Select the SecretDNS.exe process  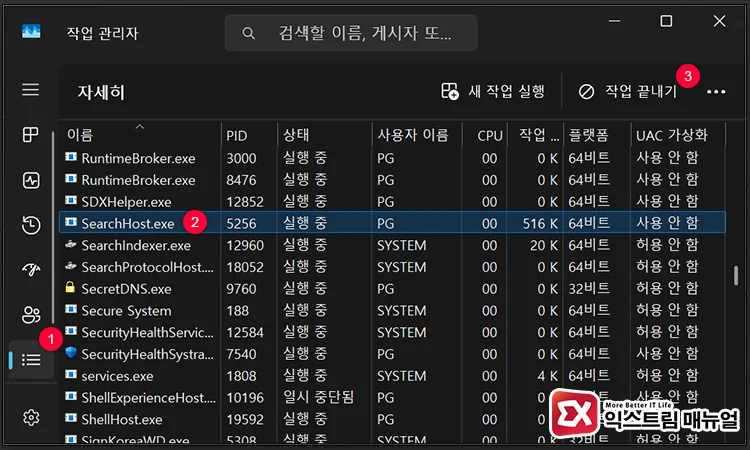click(x=392, y=289)
